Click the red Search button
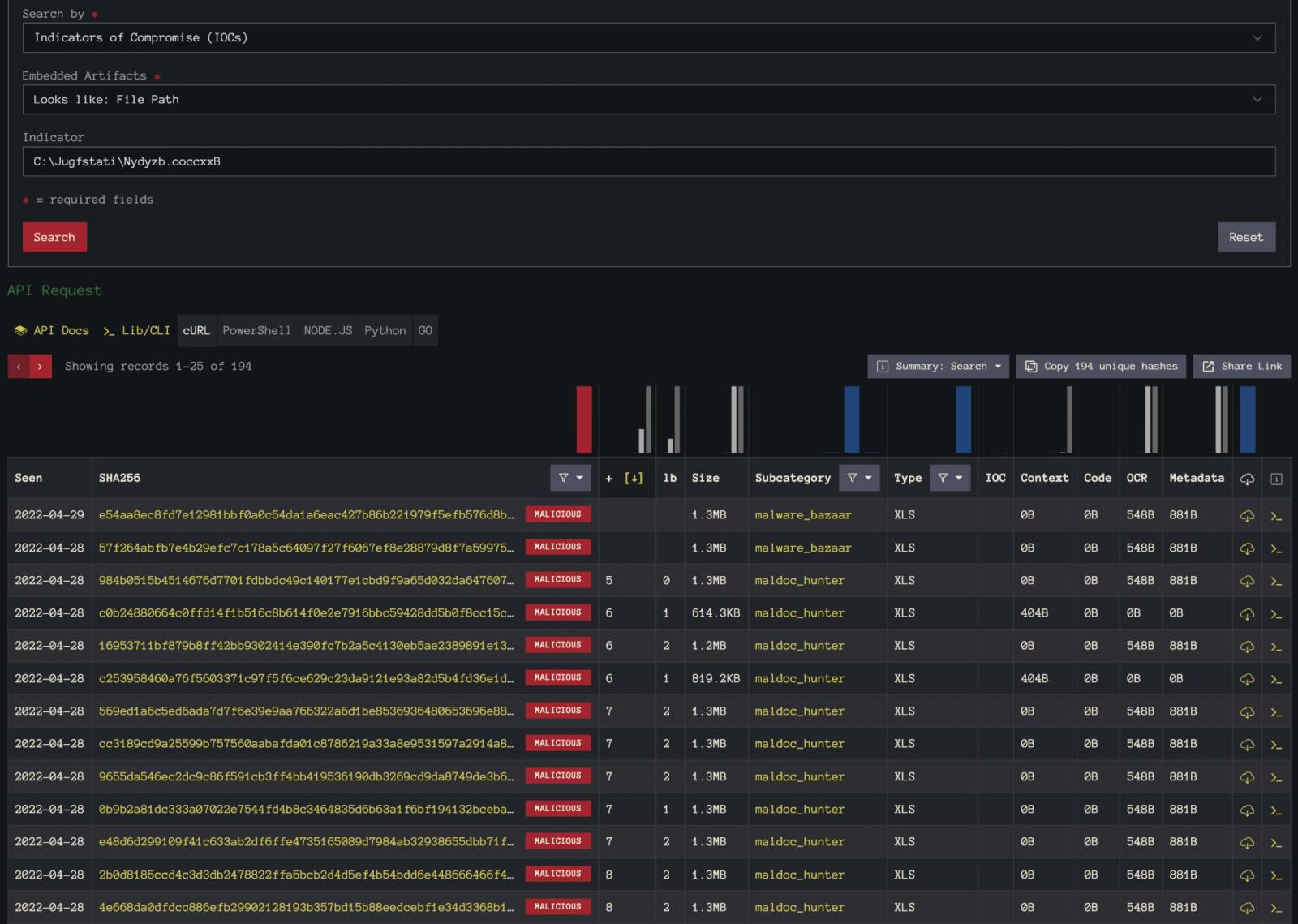 [x=54, y=237]
